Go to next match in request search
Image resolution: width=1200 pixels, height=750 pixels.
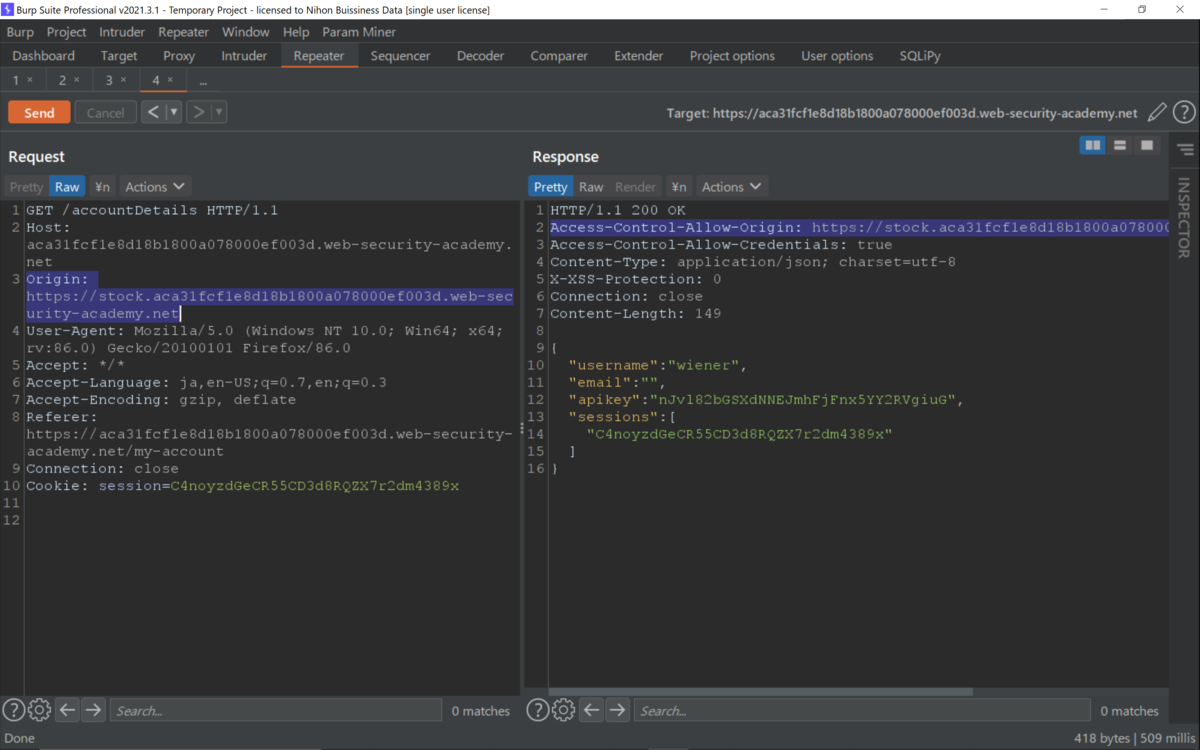point(93,710)
